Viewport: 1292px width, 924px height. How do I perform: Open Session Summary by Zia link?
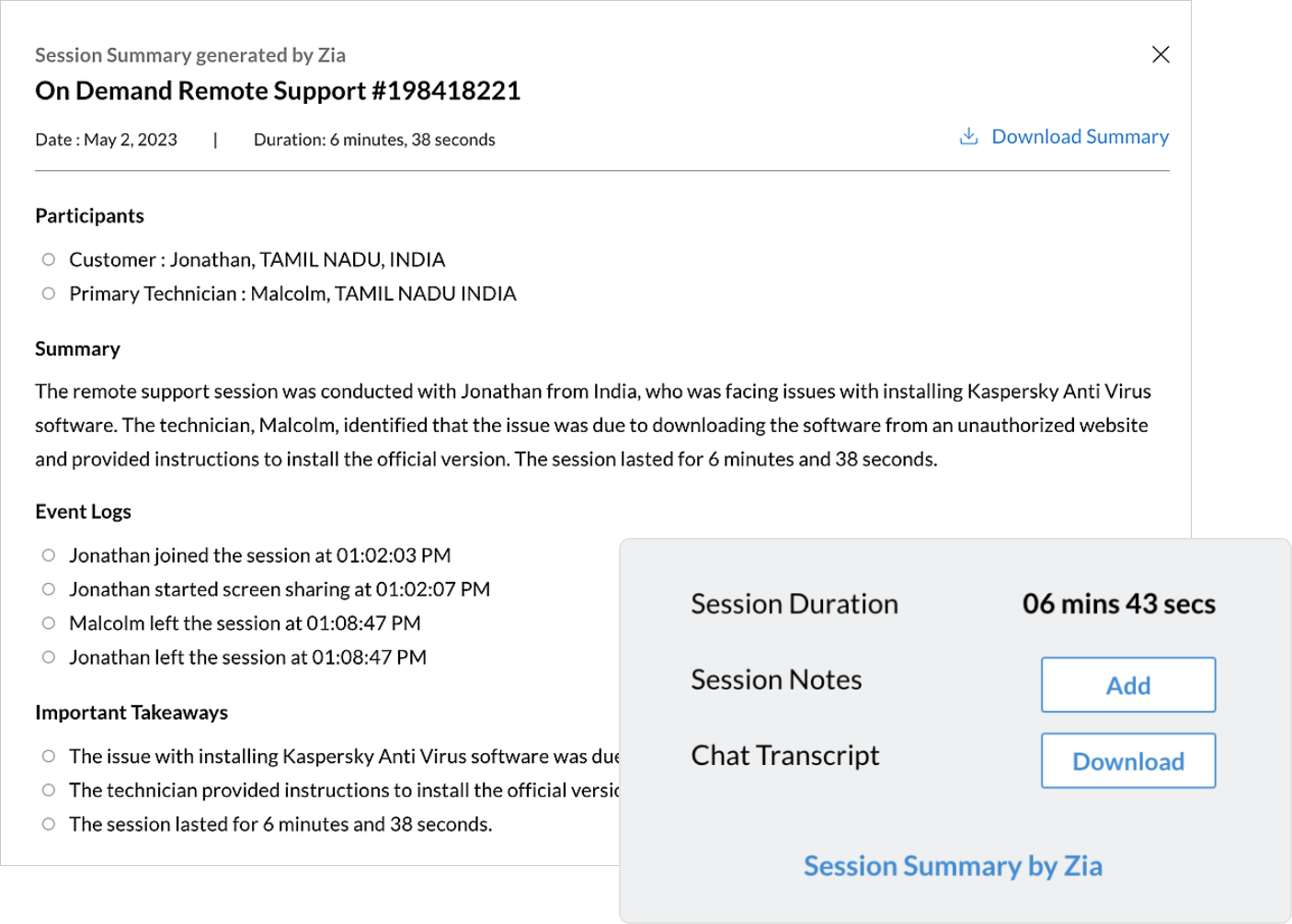click(x=953, y=866)
